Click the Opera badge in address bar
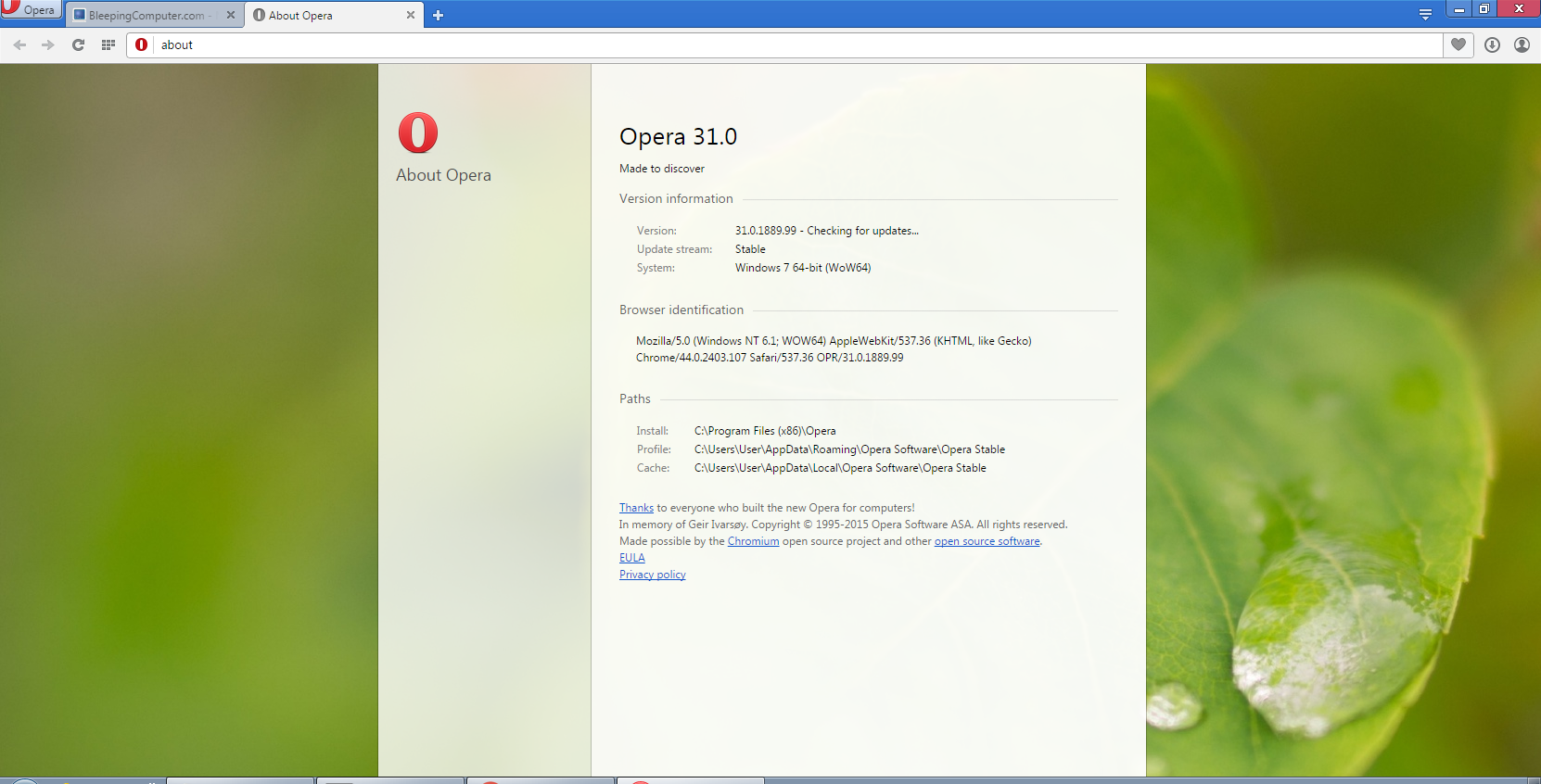 point(142,44)
